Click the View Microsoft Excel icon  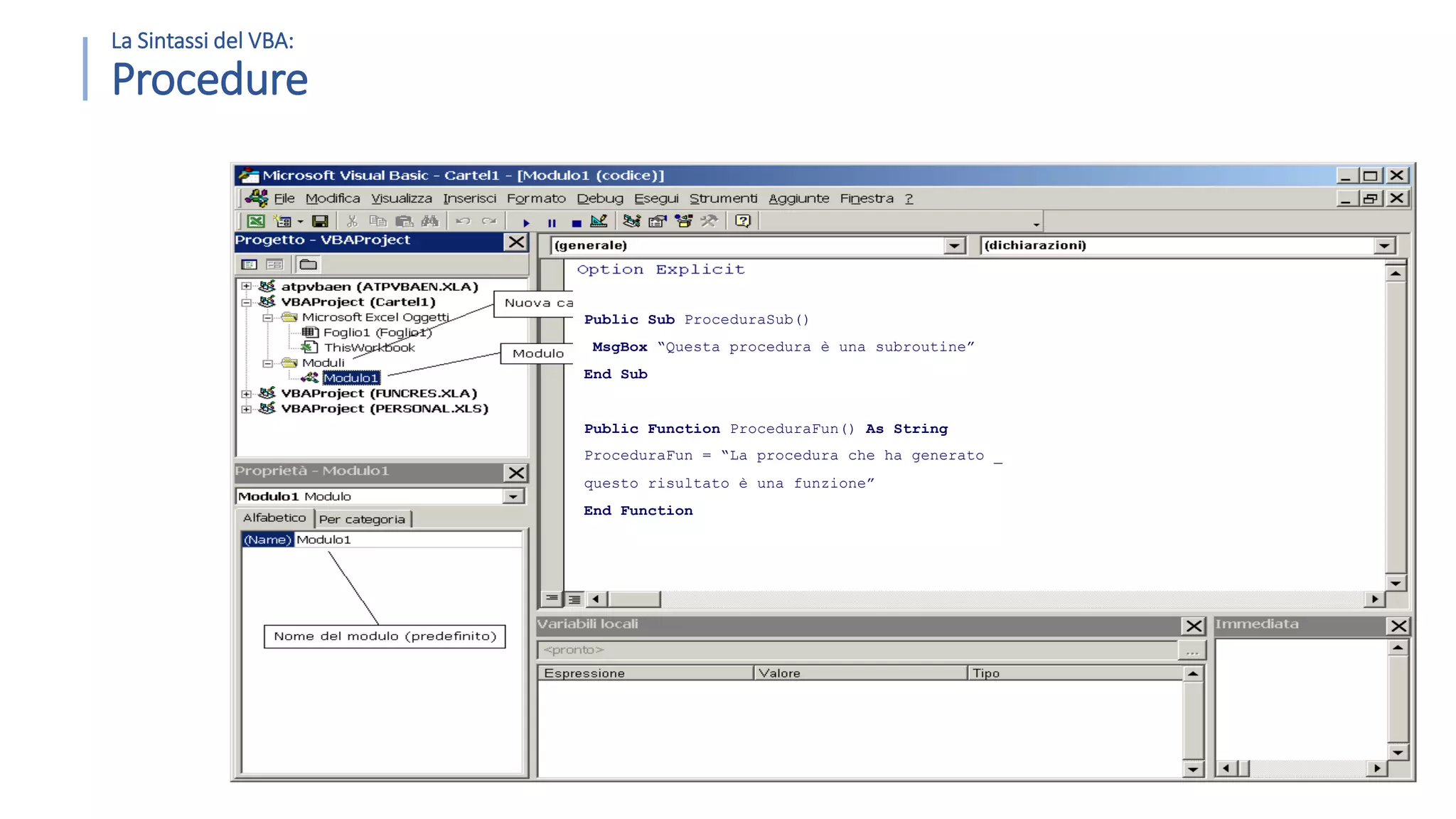256,222
